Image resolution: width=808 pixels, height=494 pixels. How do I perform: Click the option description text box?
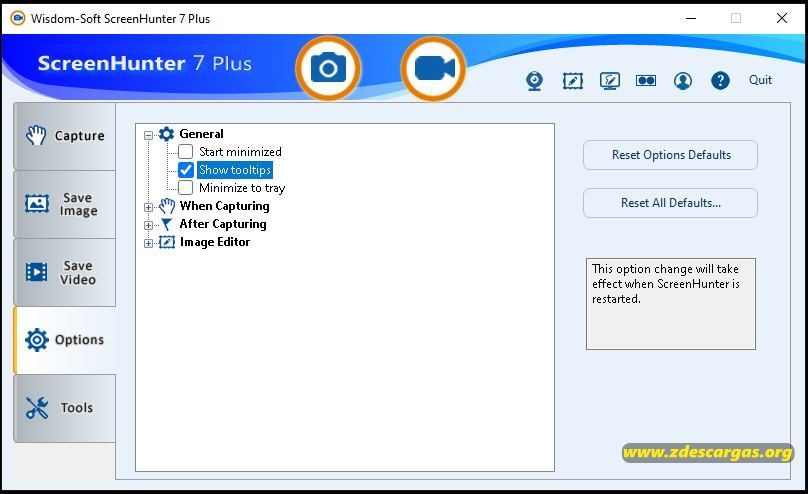point(670,304)
